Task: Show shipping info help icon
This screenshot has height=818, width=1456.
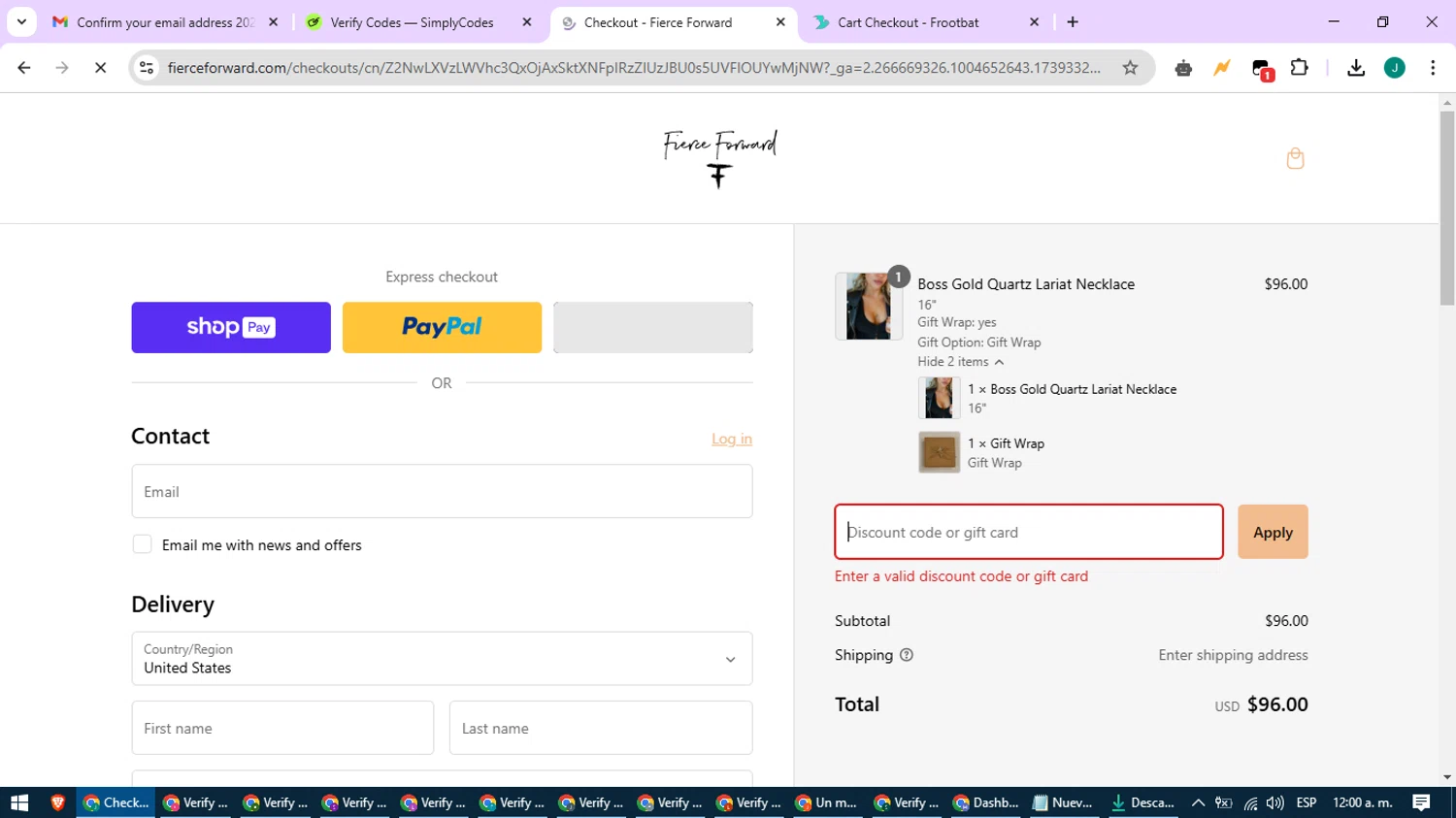Action: [x=907, y=655]
